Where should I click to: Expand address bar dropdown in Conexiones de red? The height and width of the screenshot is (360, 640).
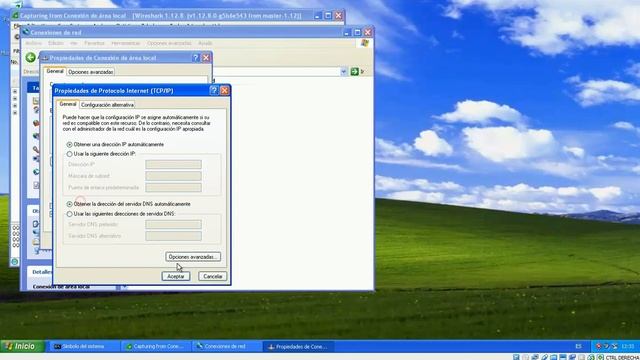[x=344, y=72]
